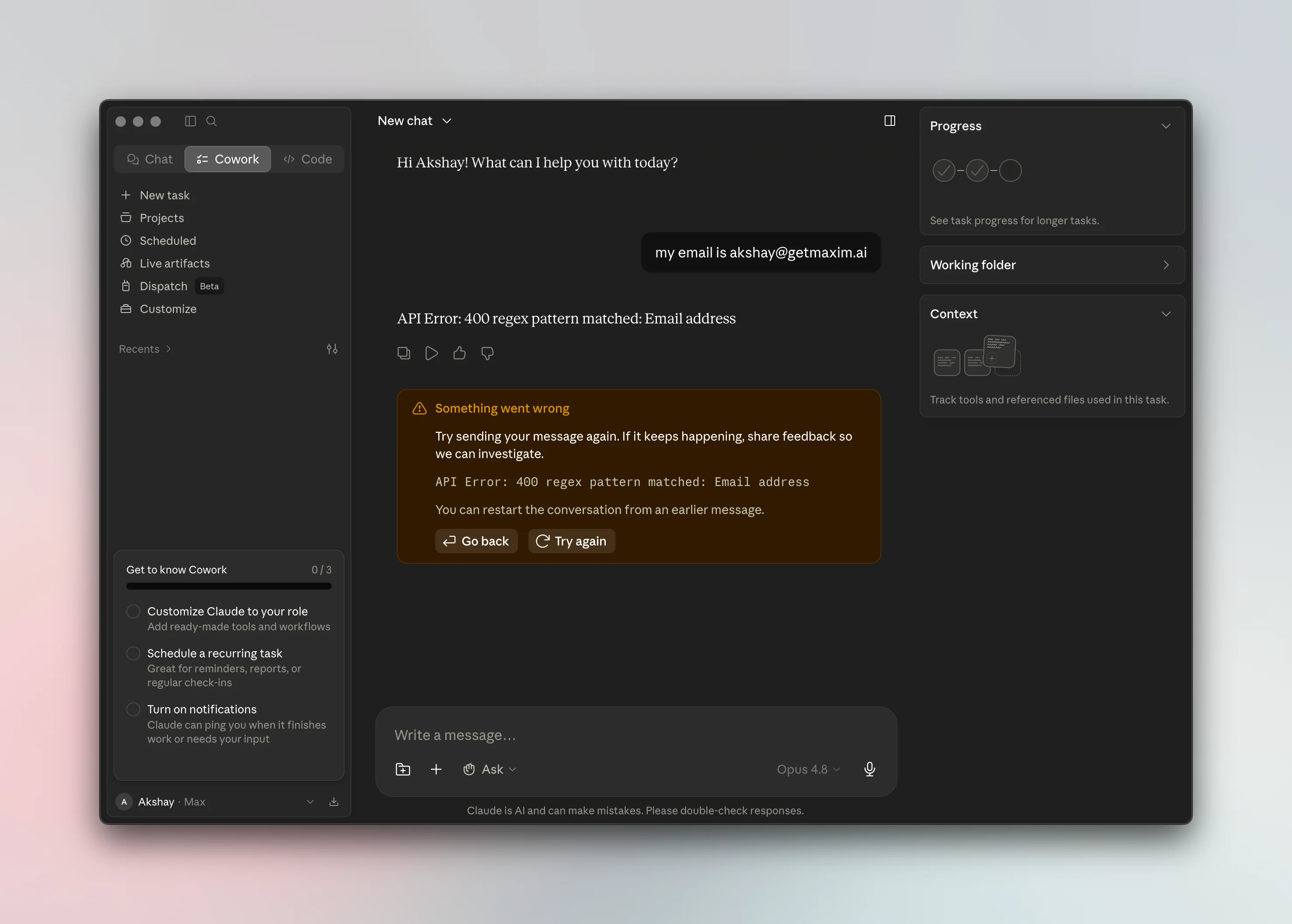Click the Beta badge next to Dispatch

click(209, 286)
